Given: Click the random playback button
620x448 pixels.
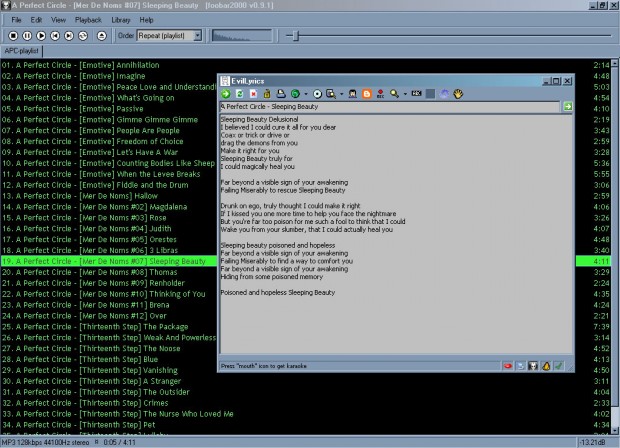Looking at the screenshot, I should 83,36.
